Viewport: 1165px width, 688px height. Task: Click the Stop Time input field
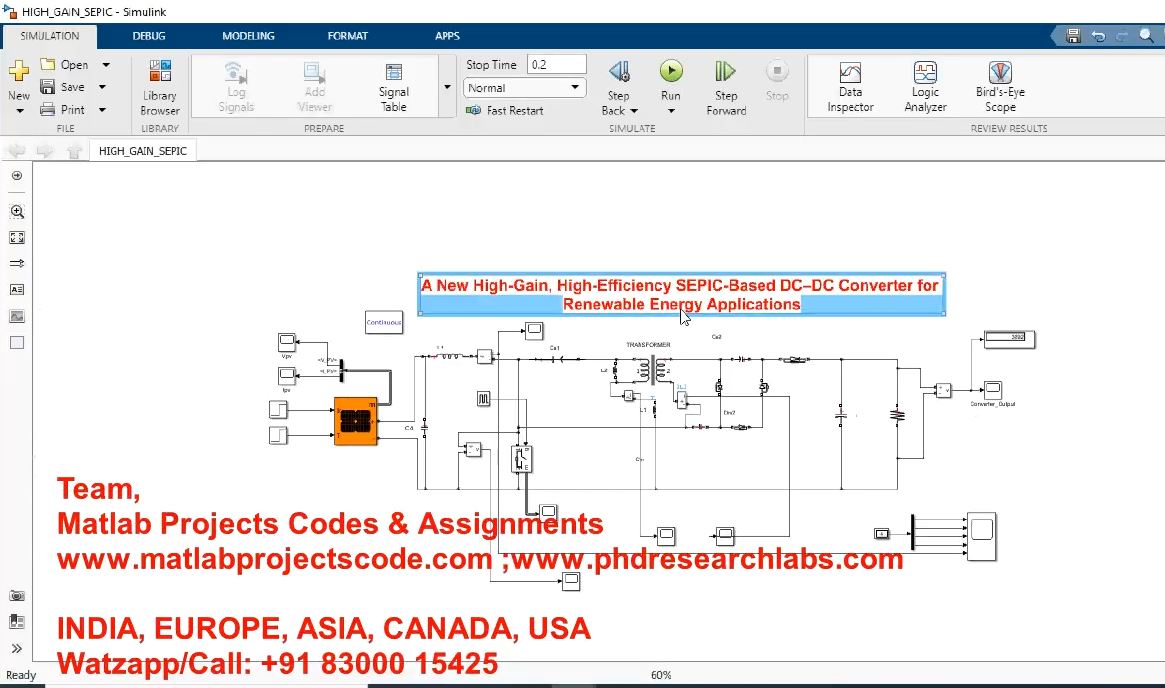pyautogui.click(x=556, y=65)
